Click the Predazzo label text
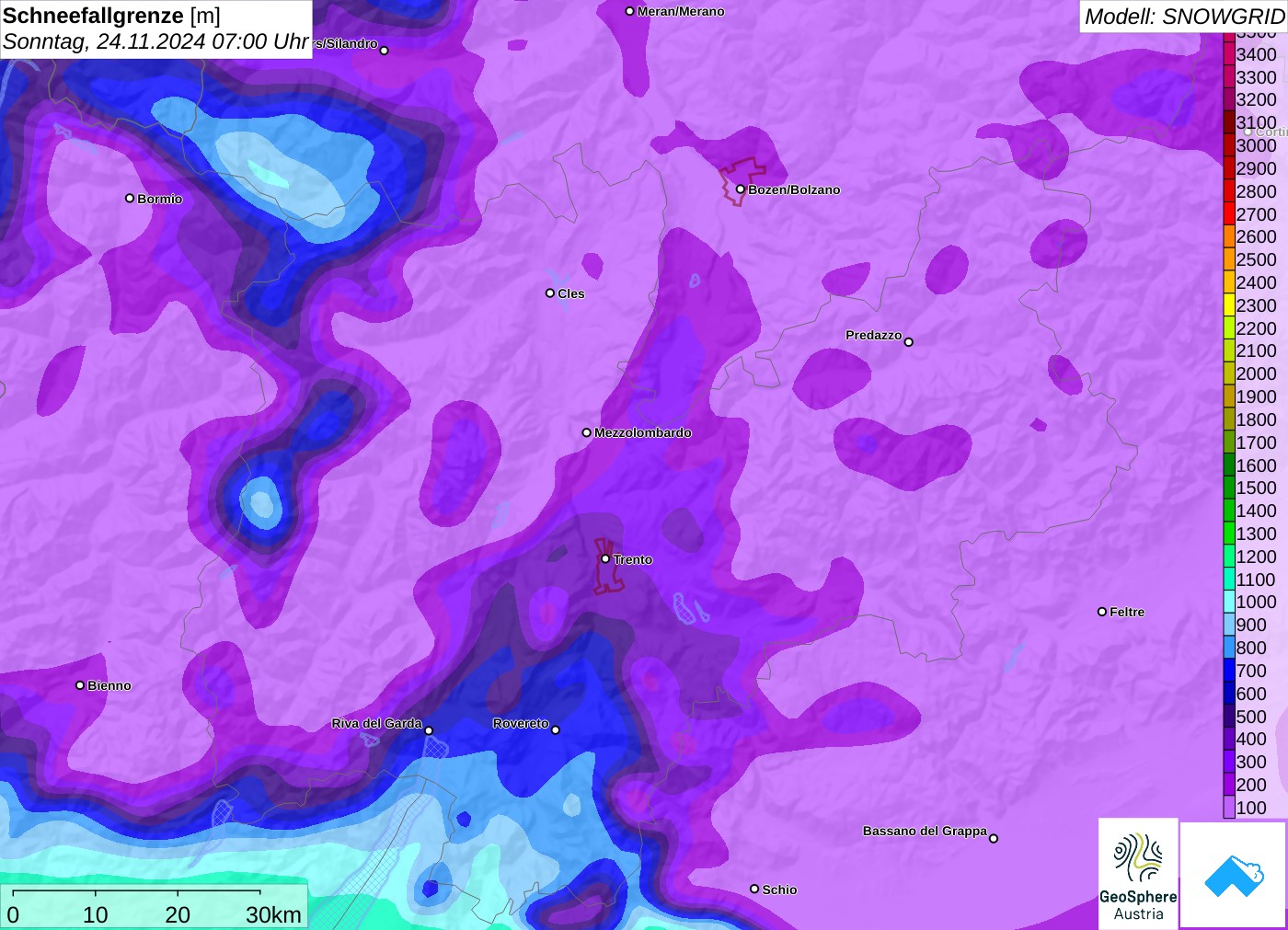Viewport: 1288px width, 930px height. click(x=874, y=335)
